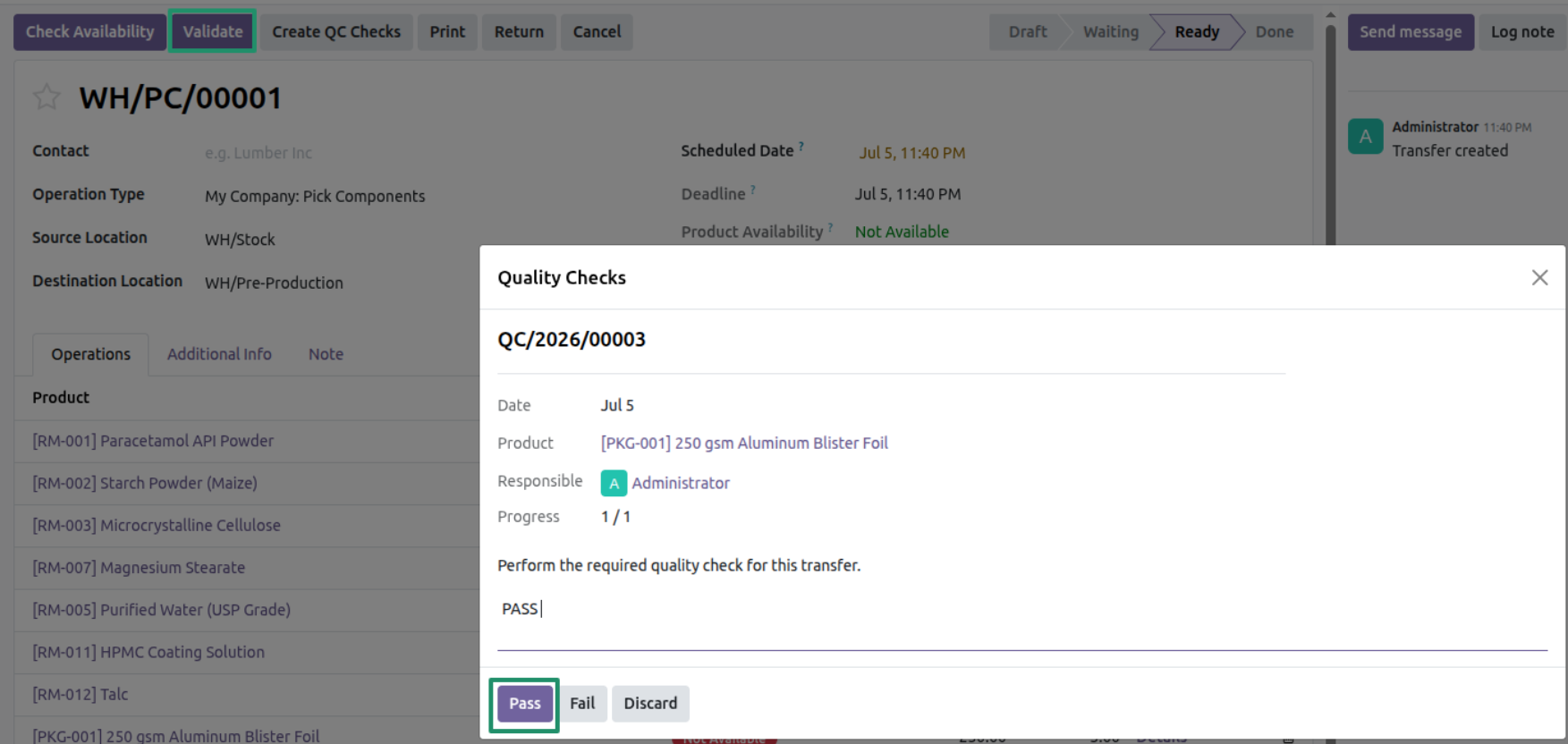Close the Quality Checks dialog
This screenshot has width=1568, height=744.
pyautogui.click(x=1539, y=277)
